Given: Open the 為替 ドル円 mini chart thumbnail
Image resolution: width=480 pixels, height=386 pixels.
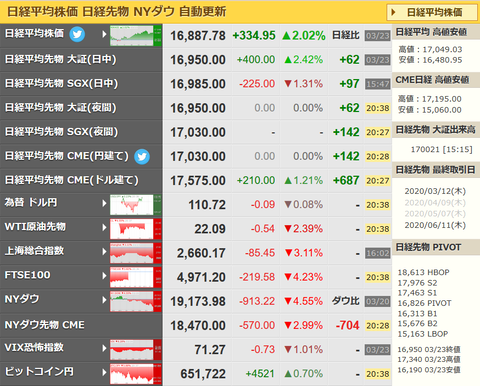Looking at the screenshot, I should pos(136,205).
